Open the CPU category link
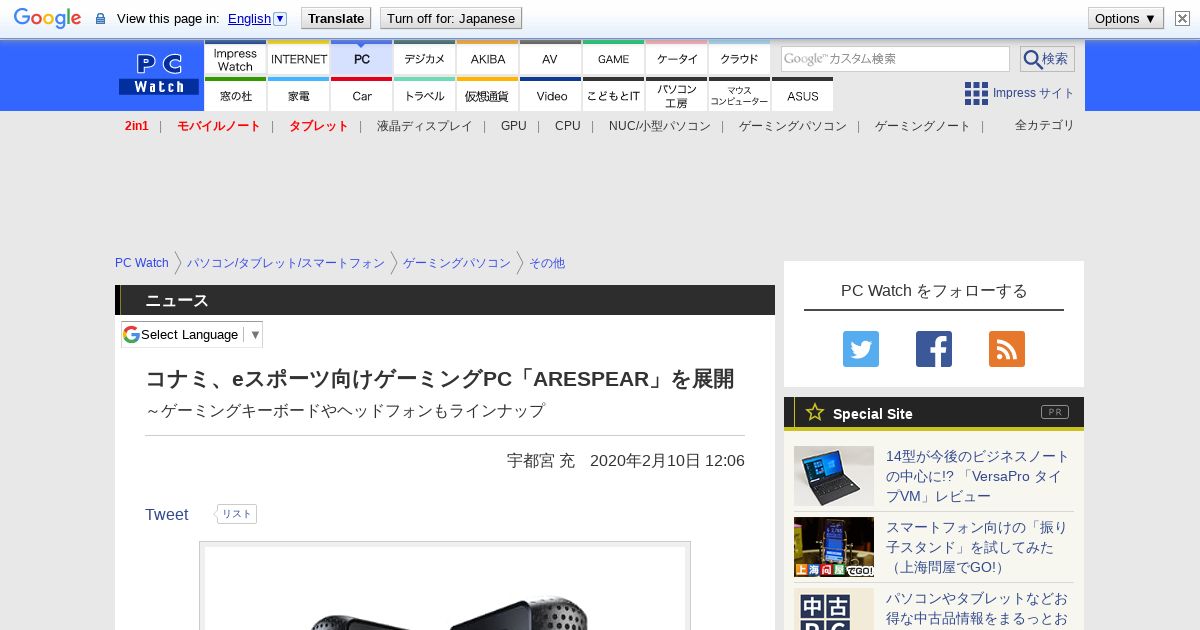This screenshot has height=630, width=1200. pyautogui.click(x=568, y=126)
